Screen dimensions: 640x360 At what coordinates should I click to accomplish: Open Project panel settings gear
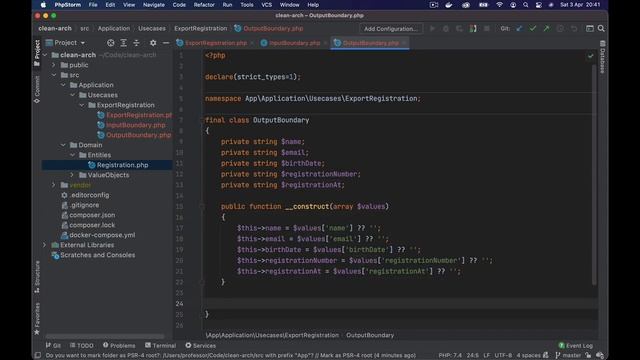[x=153, y=43]
